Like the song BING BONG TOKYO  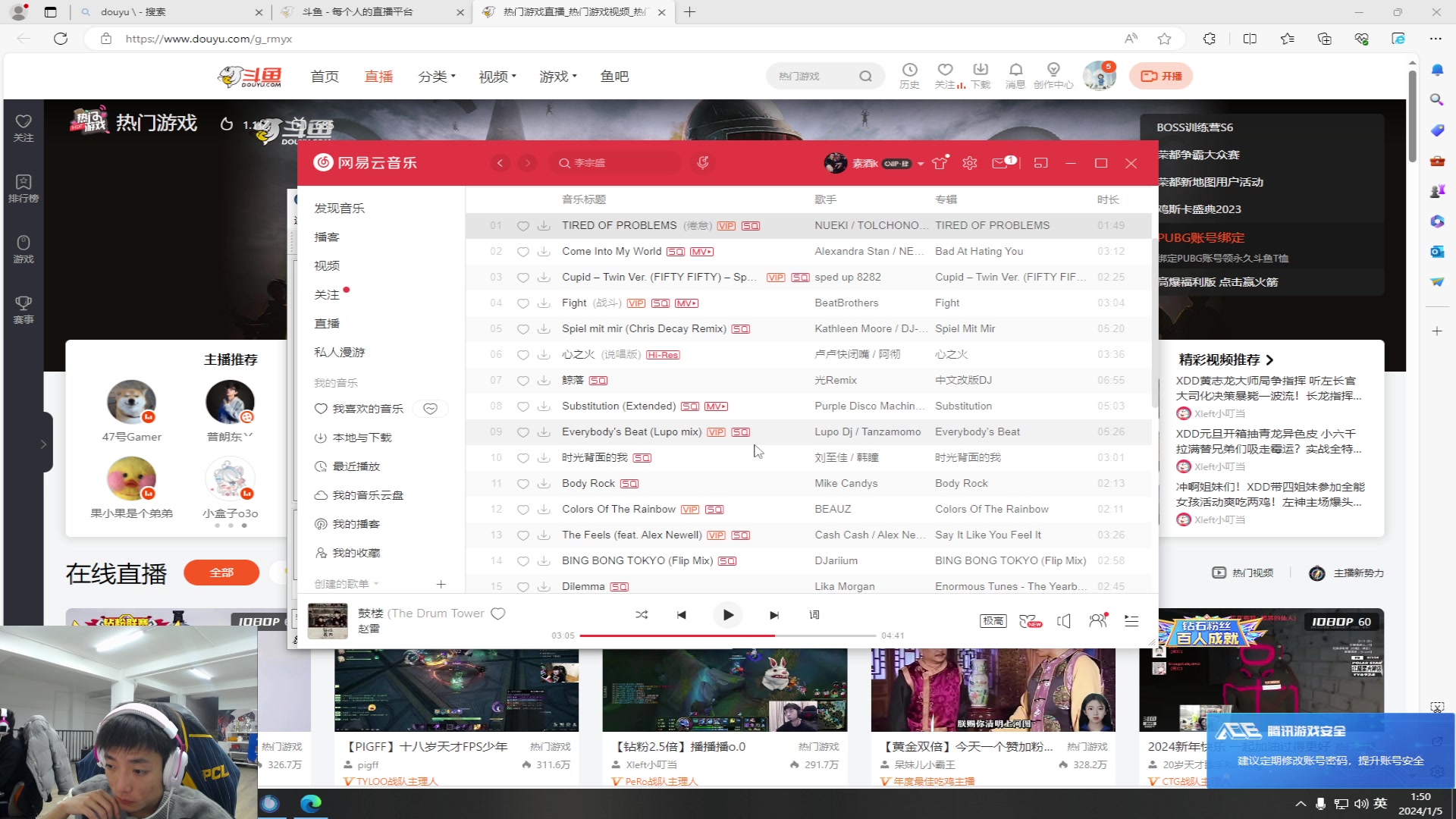[x=523, y=561]
